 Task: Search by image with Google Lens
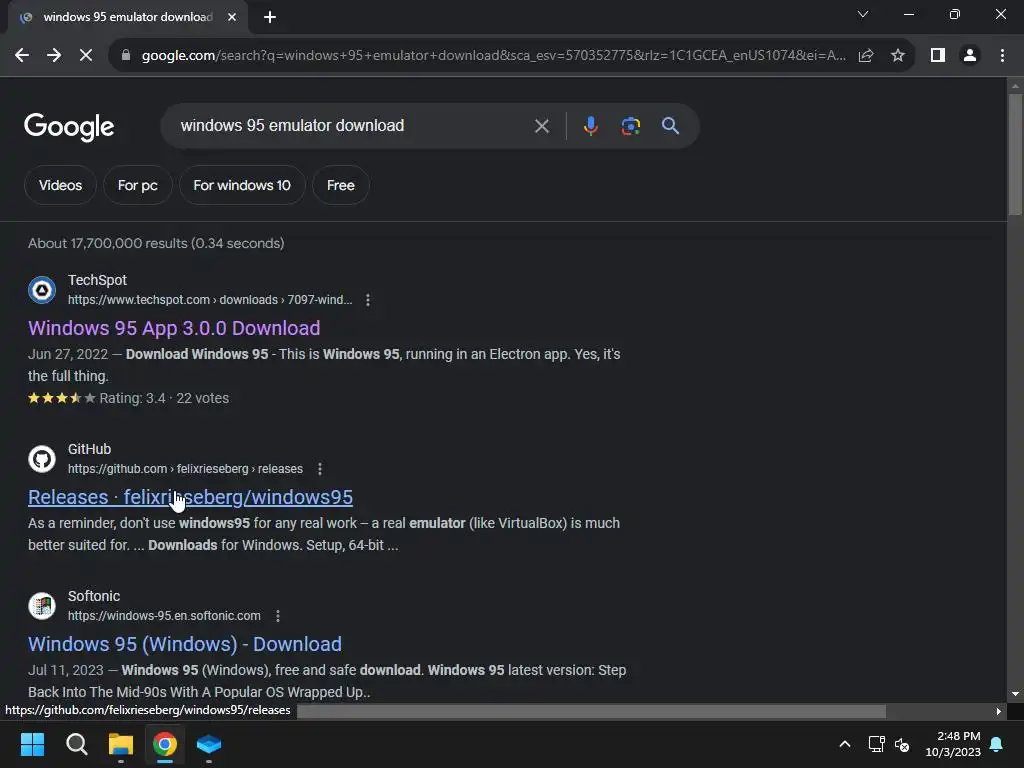[631, 125]
